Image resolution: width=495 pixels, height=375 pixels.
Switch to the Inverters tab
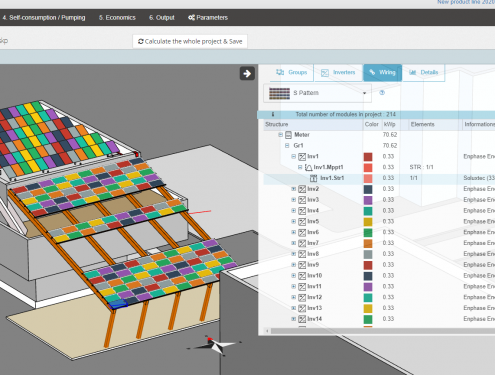(338, 73)
